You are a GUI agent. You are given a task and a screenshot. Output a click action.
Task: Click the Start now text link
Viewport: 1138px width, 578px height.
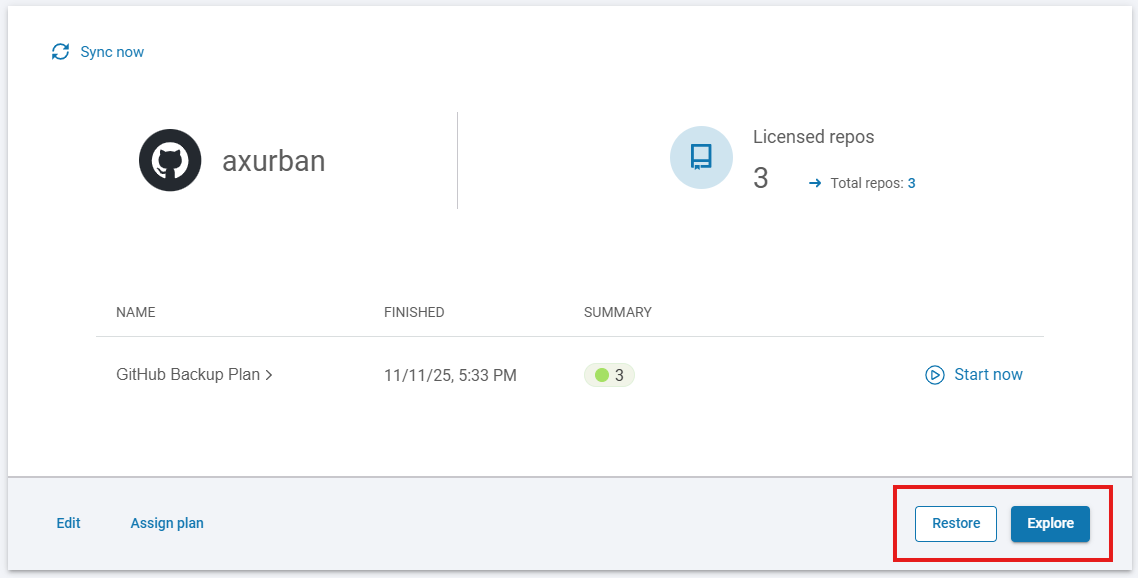tap(988, 375)
